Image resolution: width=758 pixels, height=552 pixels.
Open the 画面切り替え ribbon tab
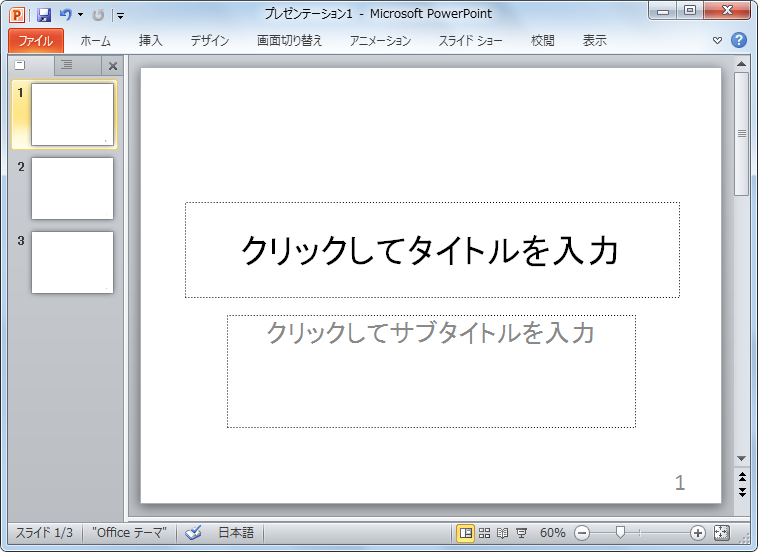(x=289, y=41)
